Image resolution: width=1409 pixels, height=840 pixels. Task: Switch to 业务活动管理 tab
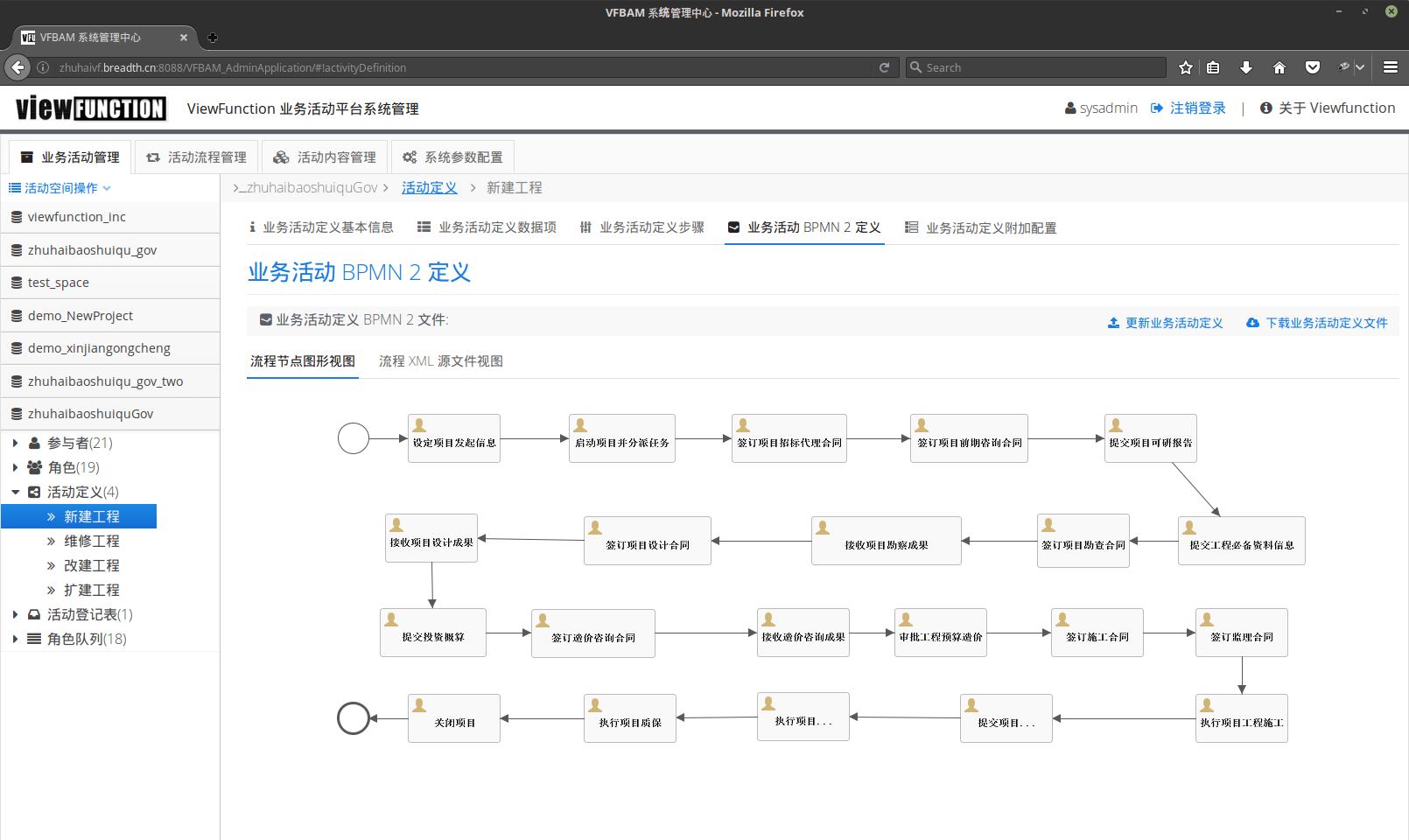pos(70,157)
